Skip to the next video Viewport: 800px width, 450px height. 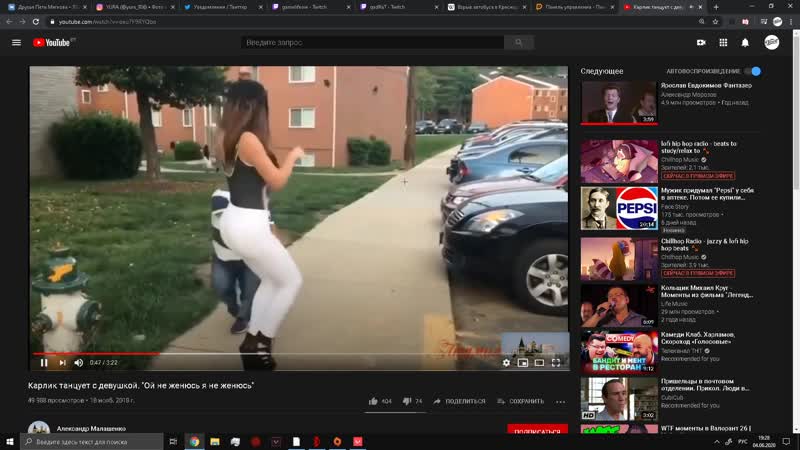62,363
